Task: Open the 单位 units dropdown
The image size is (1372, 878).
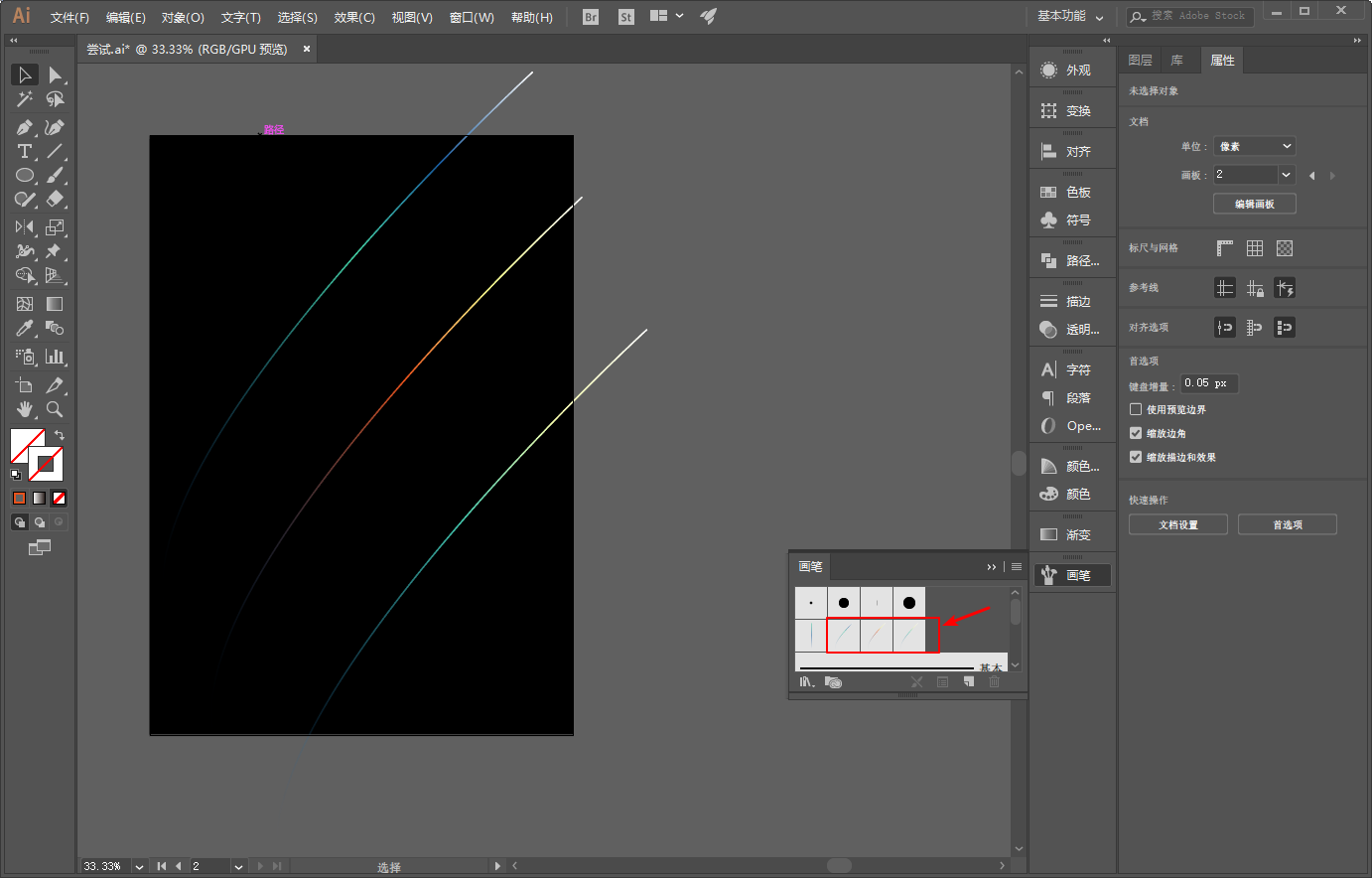Action: pyautogui.click(x=1255, y=146)
